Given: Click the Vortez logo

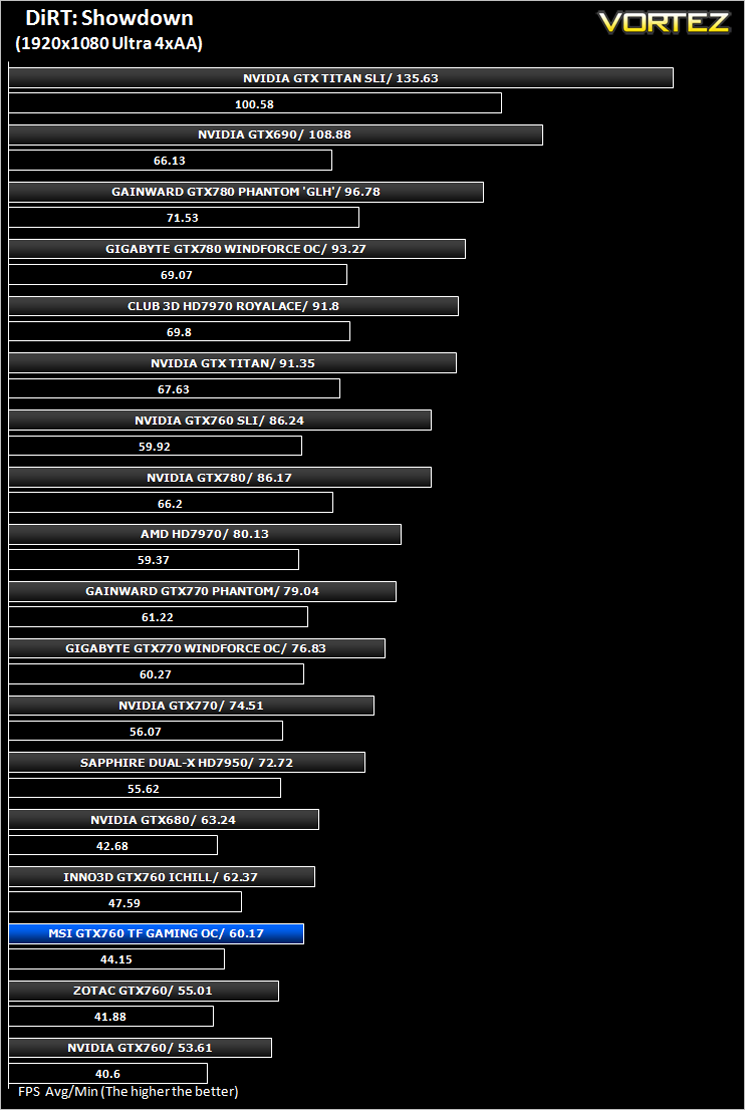Looking at the screenshot, I should (x=664, y=22).
